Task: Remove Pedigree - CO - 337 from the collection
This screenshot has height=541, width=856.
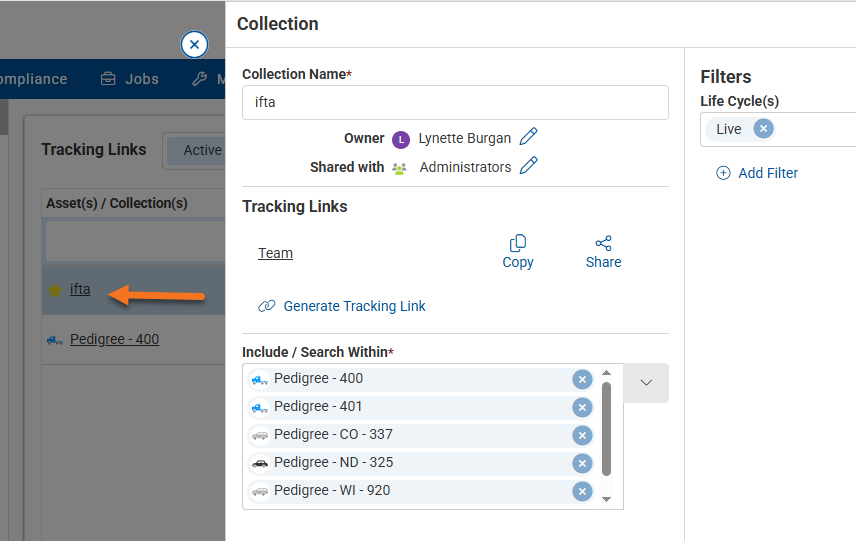Action: click(x=582, y=435)
